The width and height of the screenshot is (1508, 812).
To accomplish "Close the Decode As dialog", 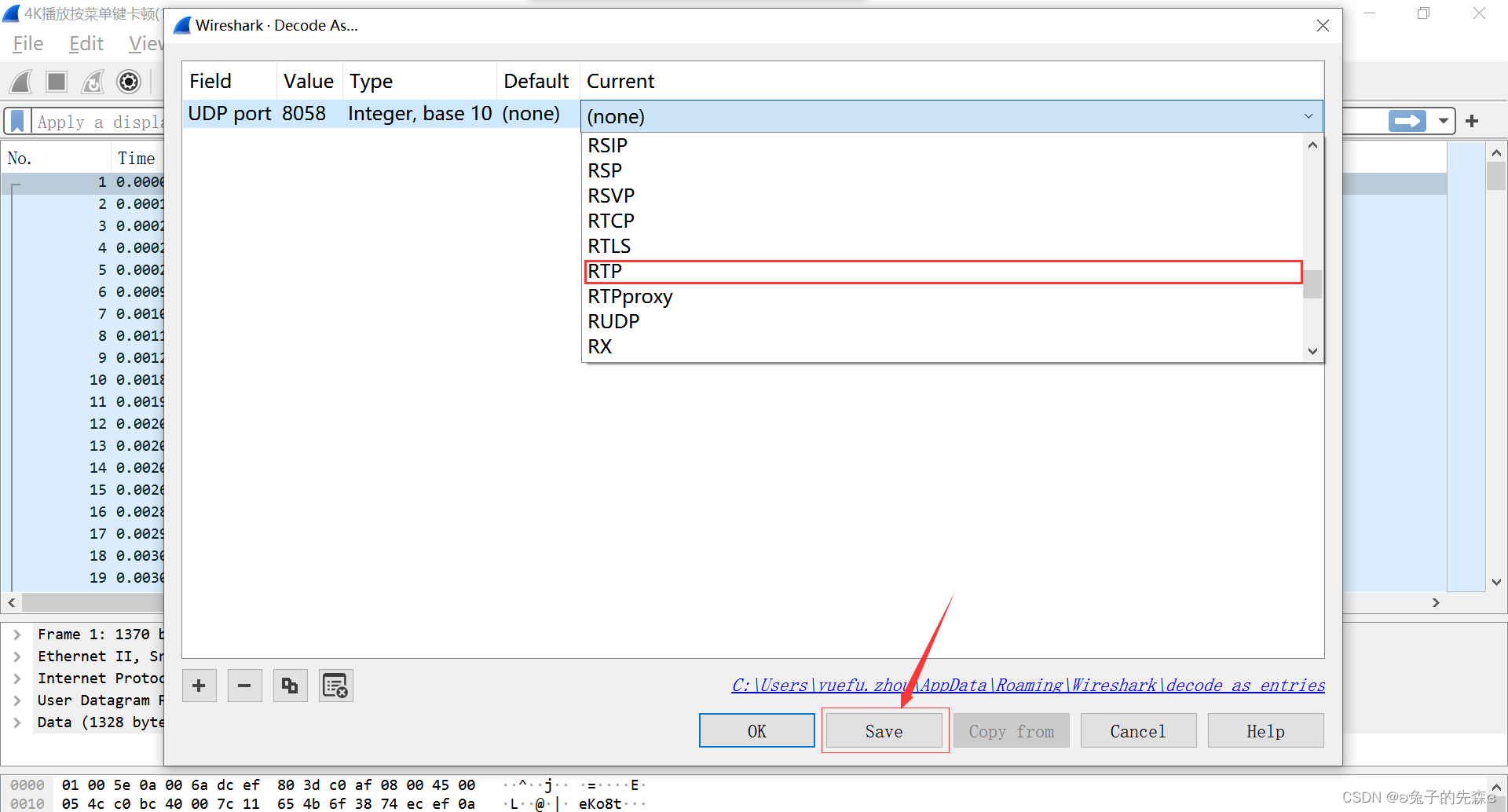I will [x=1323, y=26].
